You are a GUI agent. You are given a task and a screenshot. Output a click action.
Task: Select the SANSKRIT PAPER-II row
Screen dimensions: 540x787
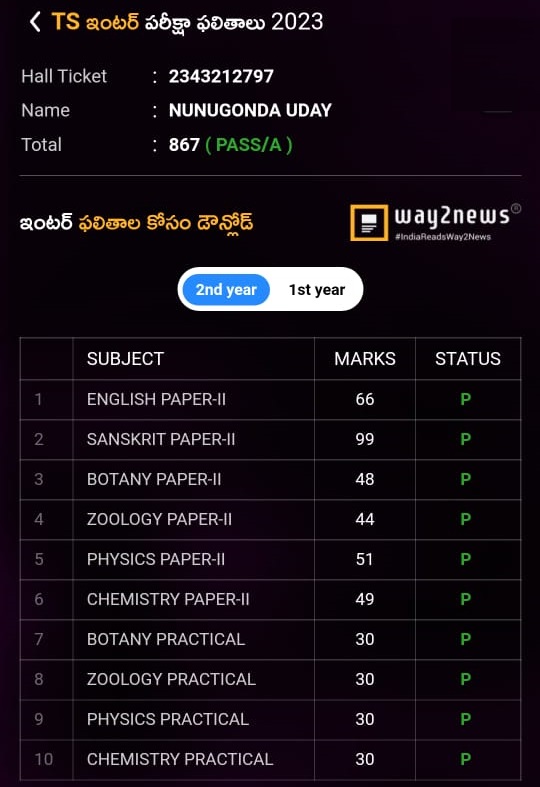coord(271,440)
